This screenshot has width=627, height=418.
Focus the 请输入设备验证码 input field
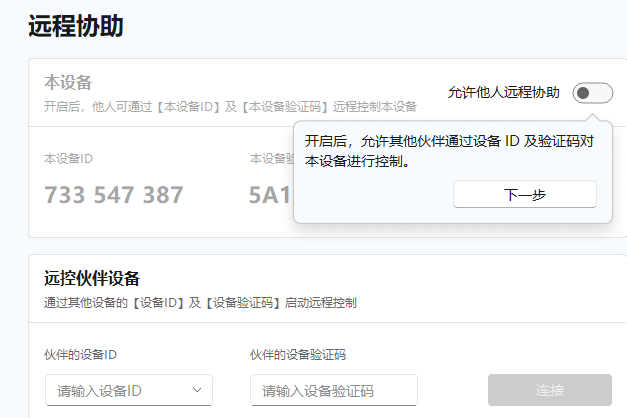[334, 390]
